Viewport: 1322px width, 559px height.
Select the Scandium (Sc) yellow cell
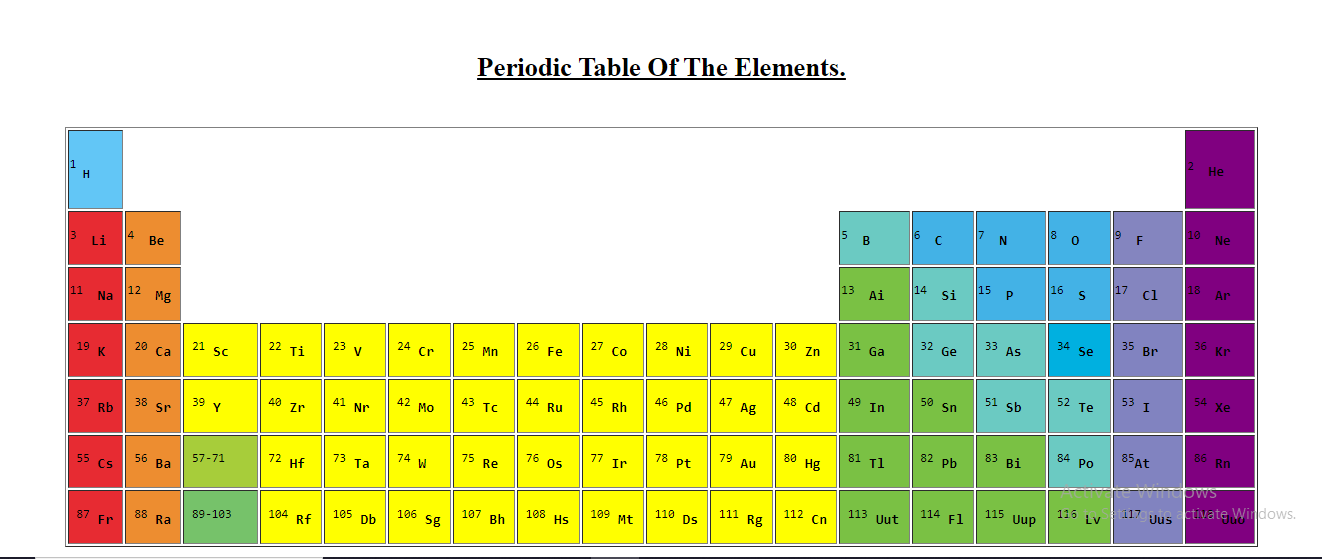tap(220, 350)
